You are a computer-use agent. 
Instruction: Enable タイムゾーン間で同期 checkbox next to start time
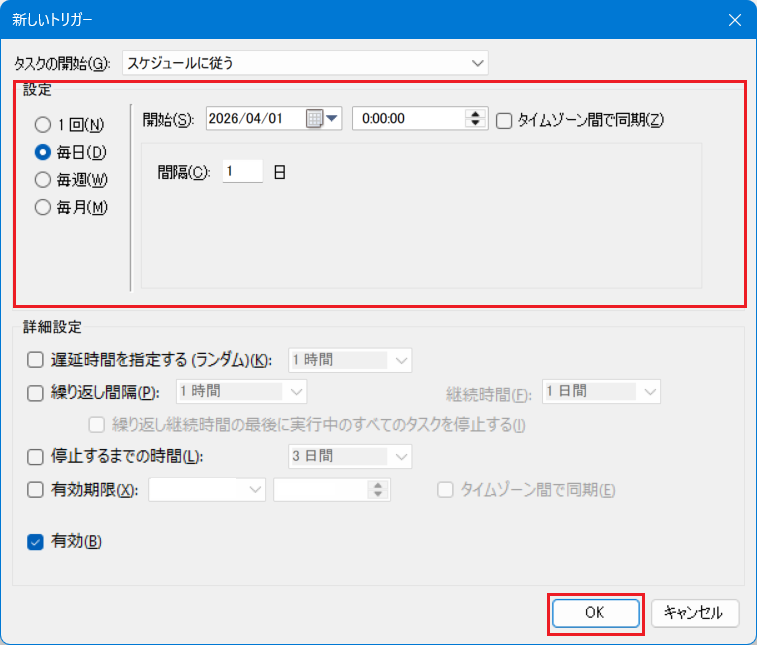(x=504, y=120)
